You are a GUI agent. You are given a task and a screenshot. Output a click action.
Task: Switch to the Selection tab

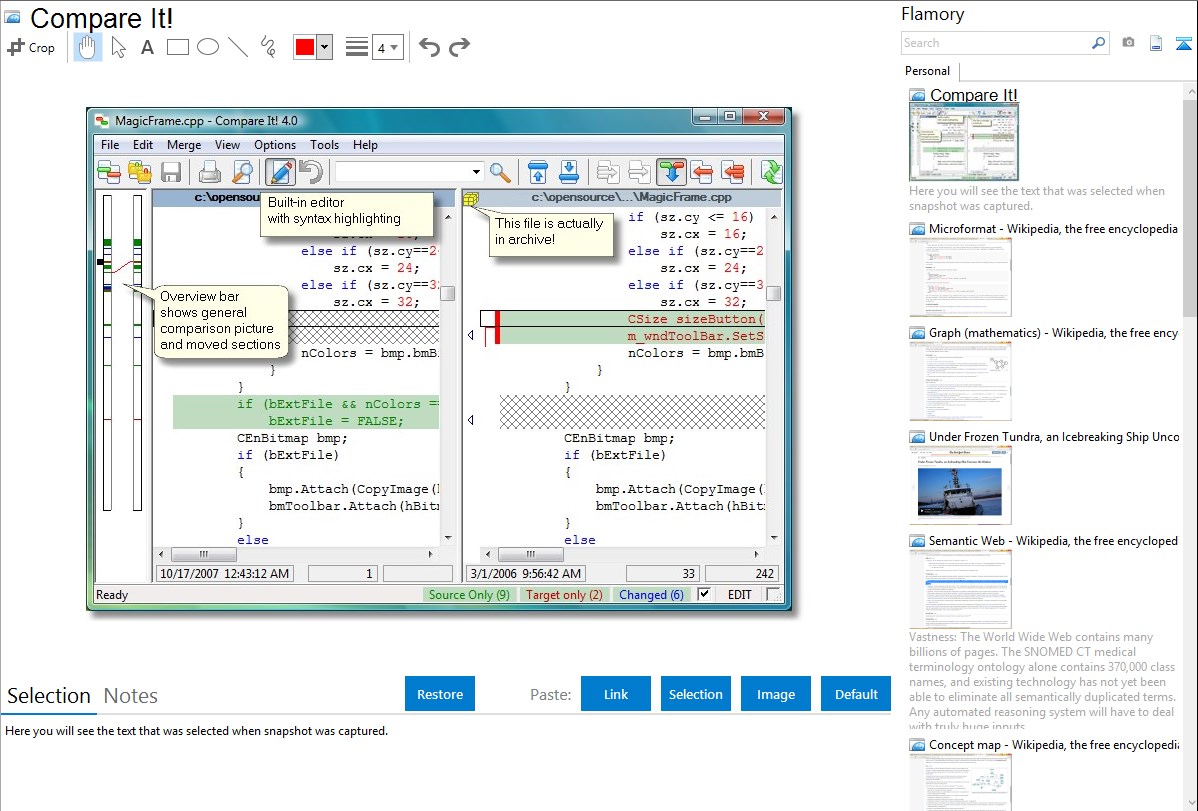click(x=49, y=696)
